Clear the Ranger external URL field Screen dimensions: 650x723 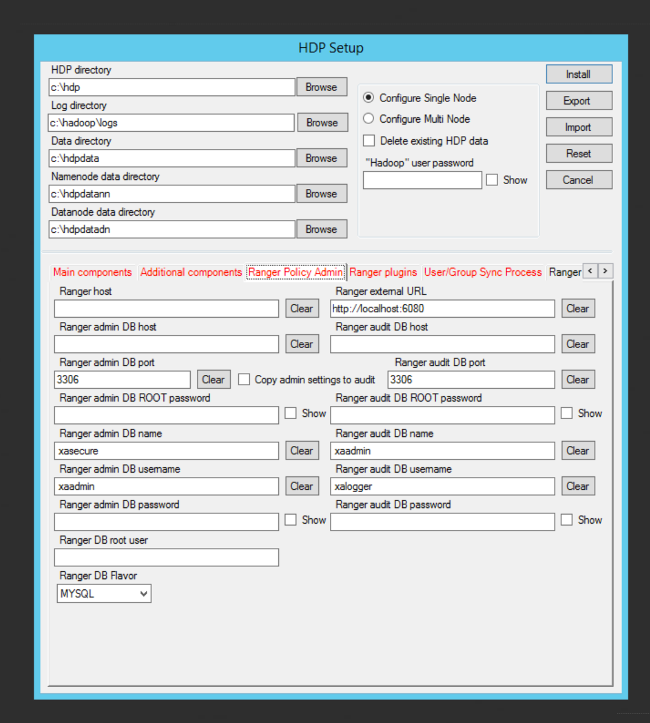(x=577, y=309)
